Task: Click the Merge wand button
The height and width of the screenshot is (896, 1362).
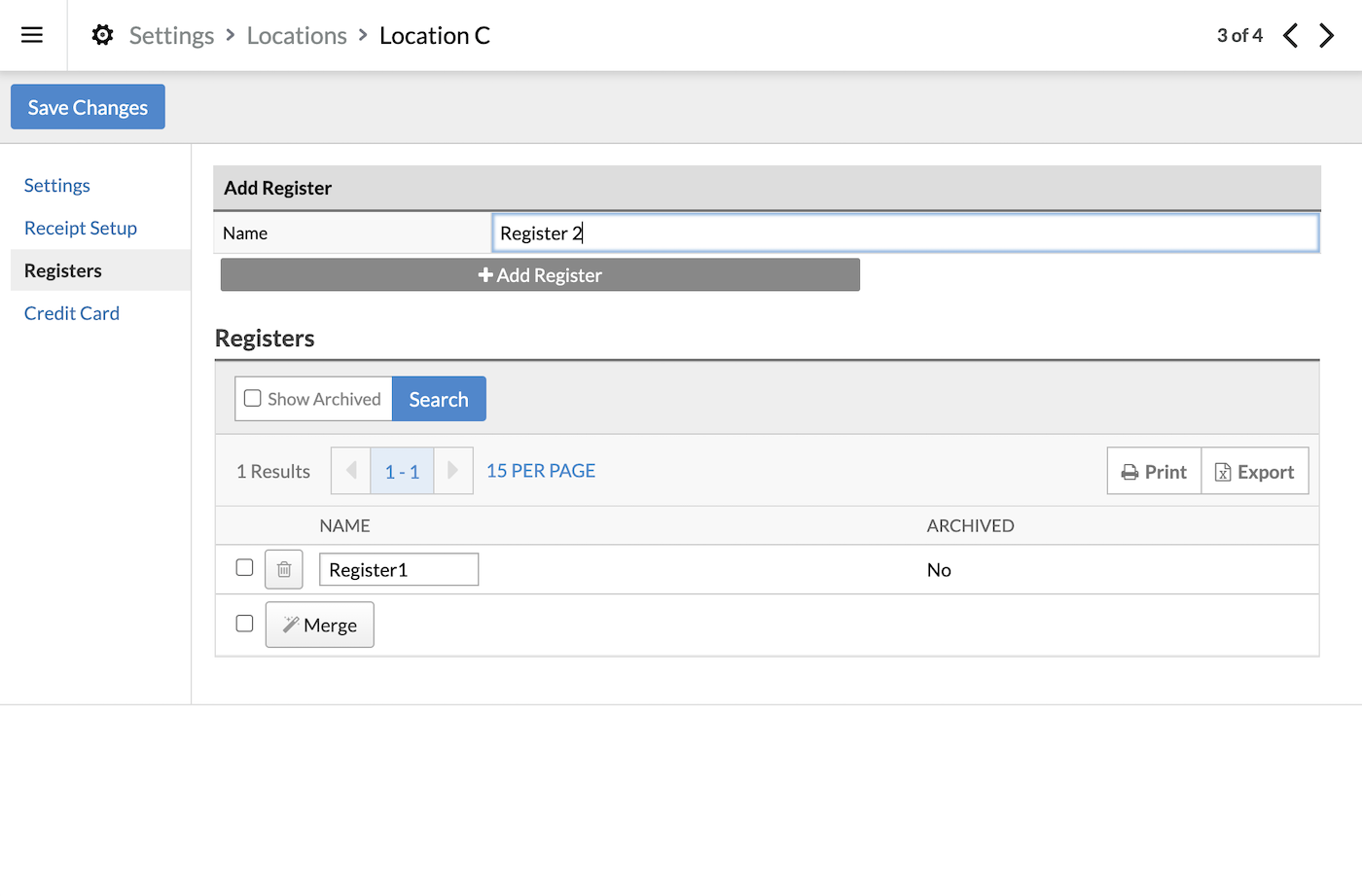Action: point(319,624)
